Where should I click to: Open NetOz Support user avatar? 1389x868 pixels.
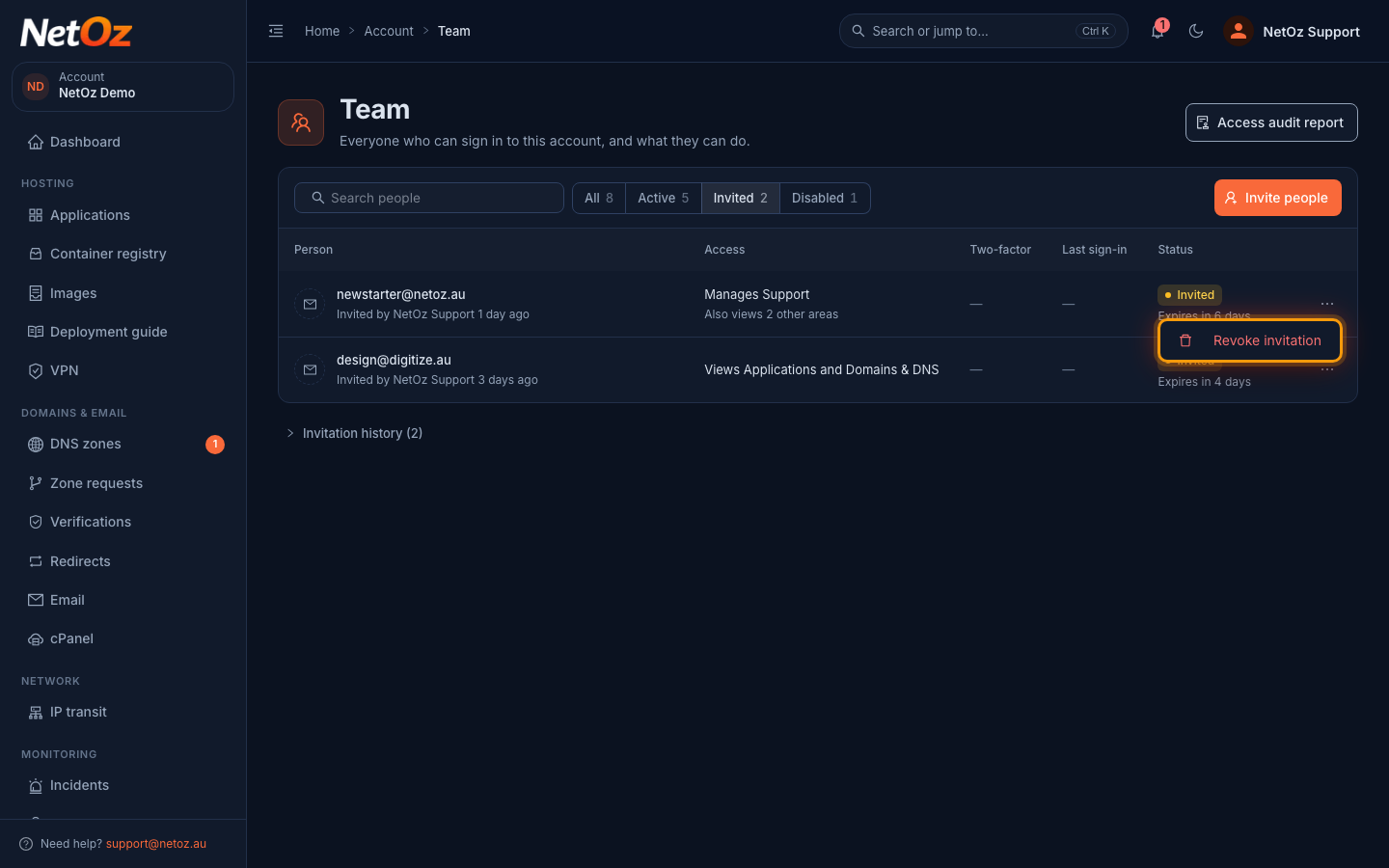1239,31
